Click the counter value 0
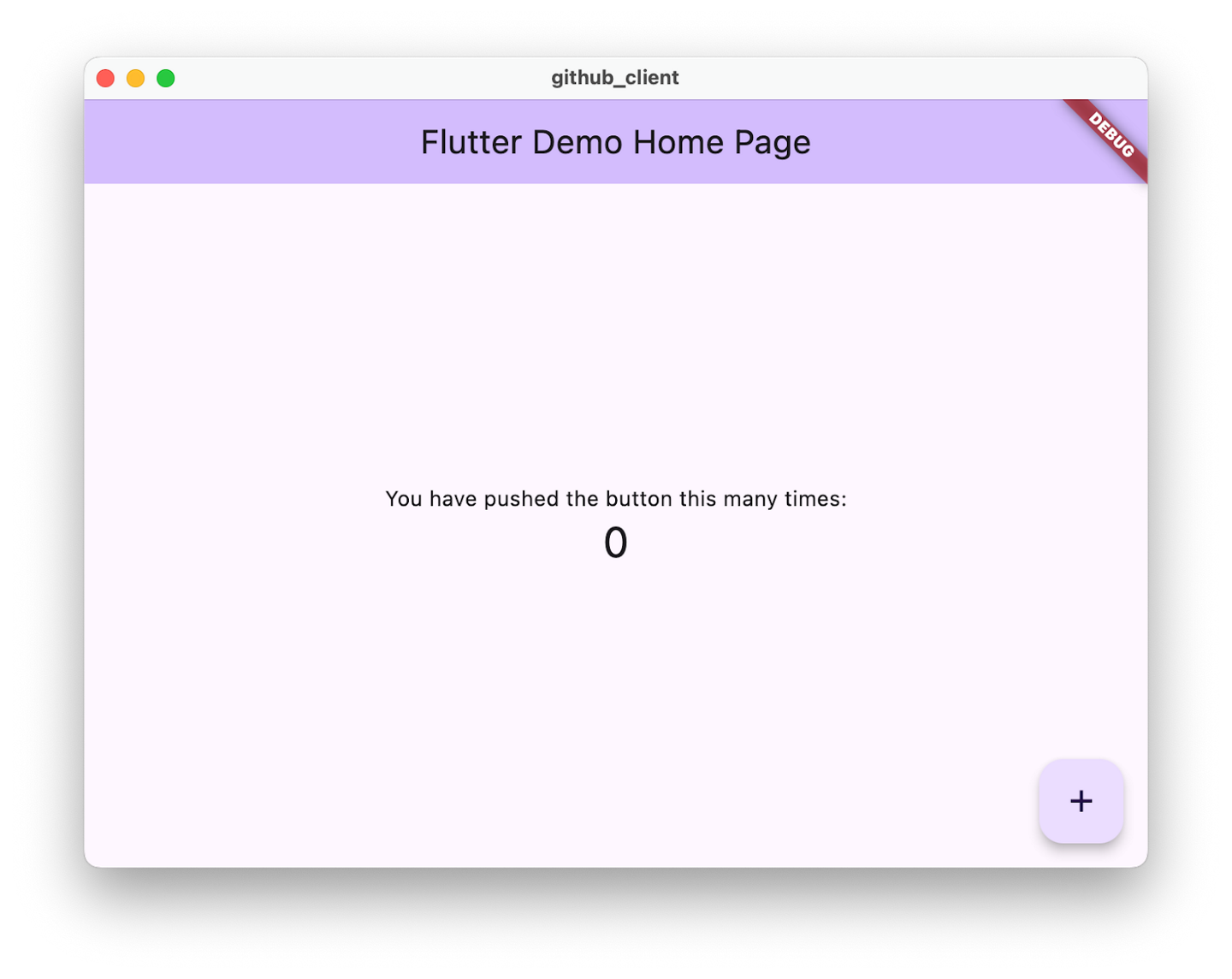 point(615,543)
